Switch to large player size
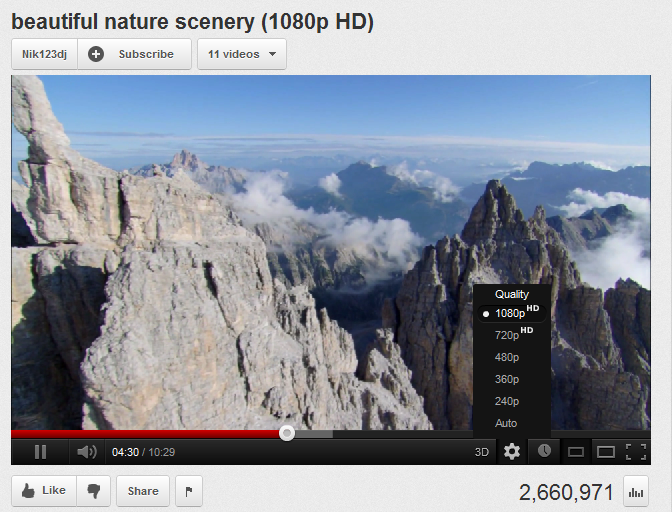The width and height of the screenshot is (672, 513). [605, 452]
